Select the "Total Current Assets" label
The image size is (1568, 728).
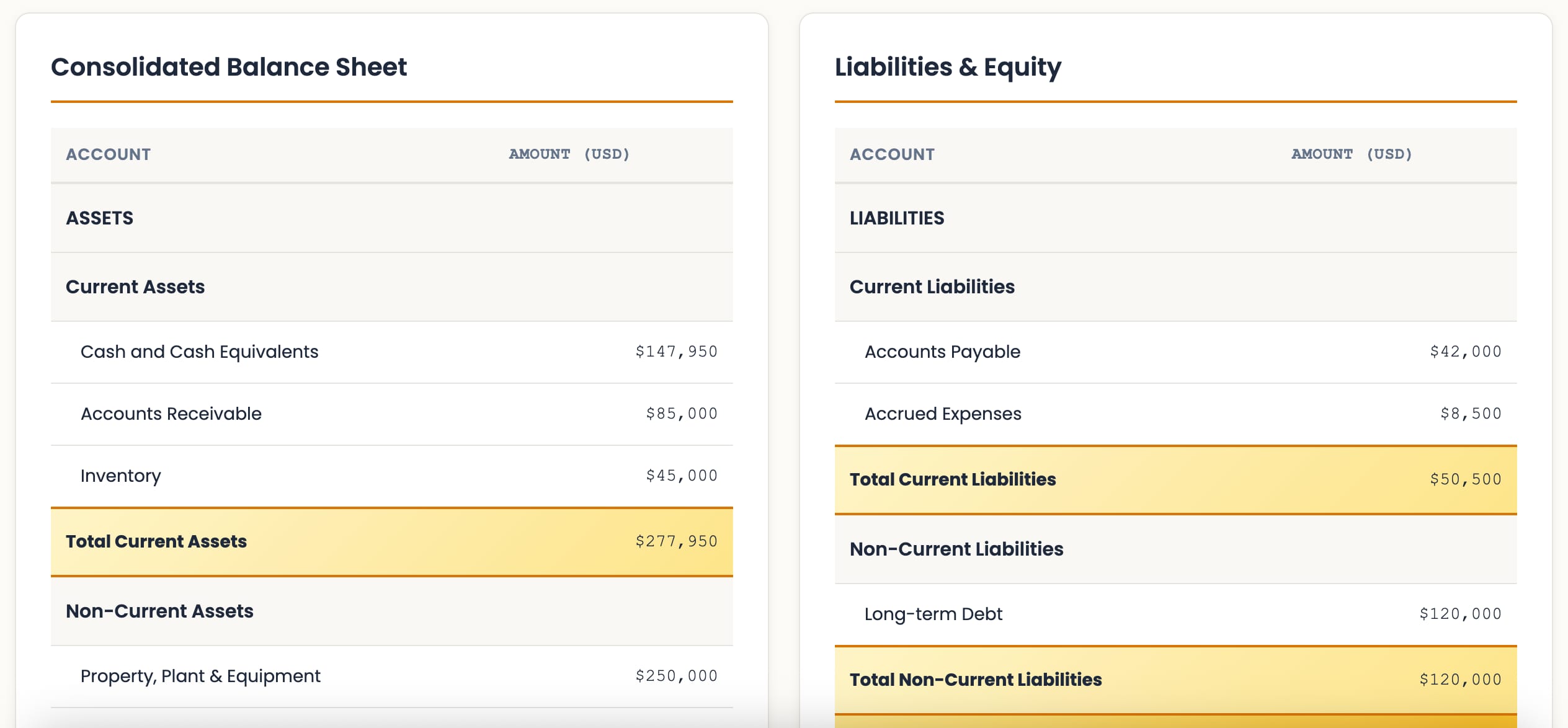[x=156, y=541]
